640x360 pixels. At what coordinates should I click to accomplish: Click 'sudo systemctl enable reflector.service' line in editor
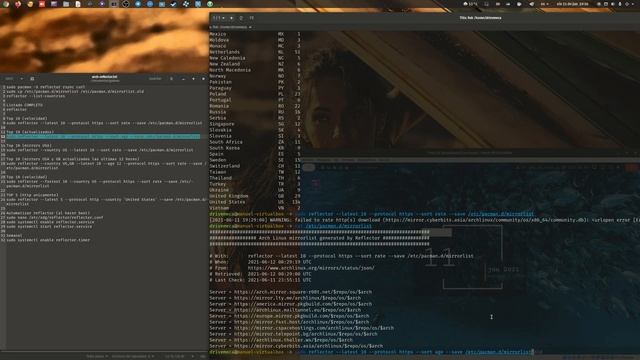(50, 222)
